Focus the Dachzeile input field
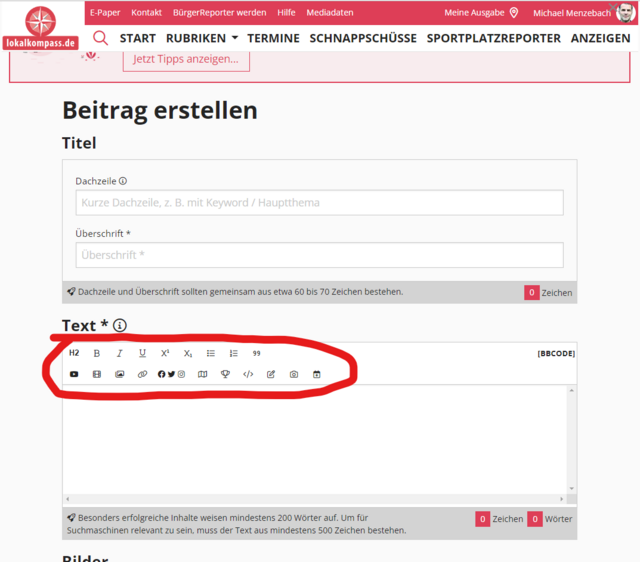 [x=320, y=203]
